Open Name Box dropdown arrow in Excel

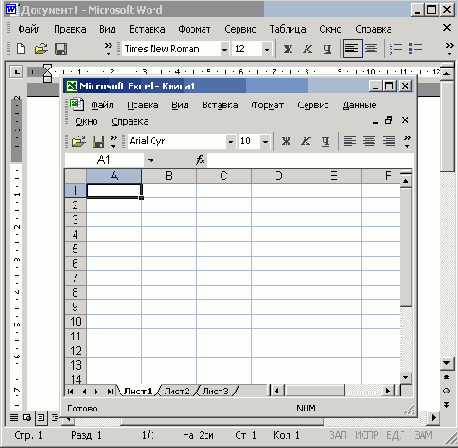pos(151,160)
